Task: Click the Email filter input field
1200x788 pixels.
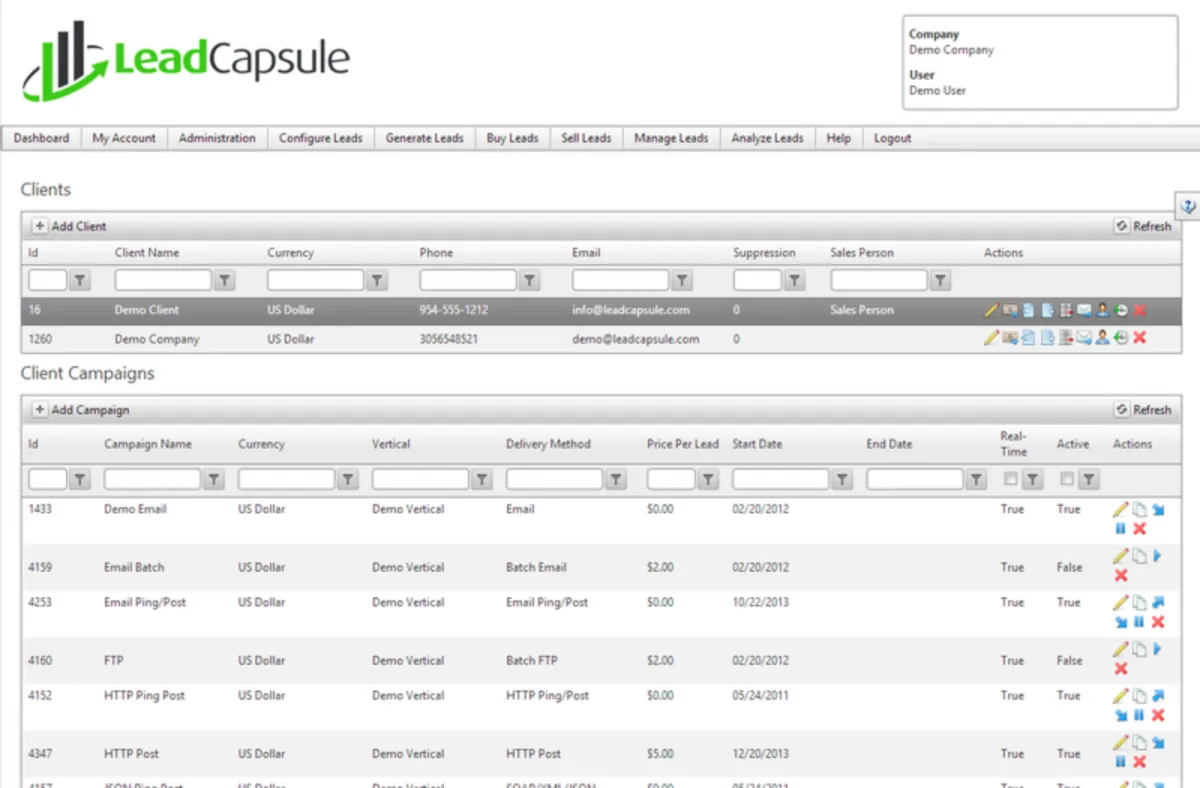Action: 620,281
